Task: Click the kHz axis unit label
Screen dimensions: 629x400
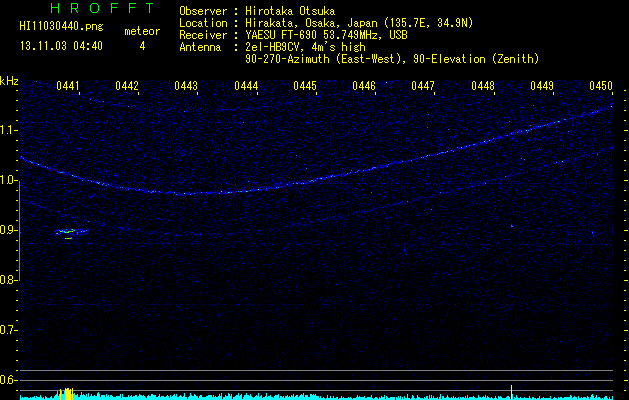Action: 9,81
